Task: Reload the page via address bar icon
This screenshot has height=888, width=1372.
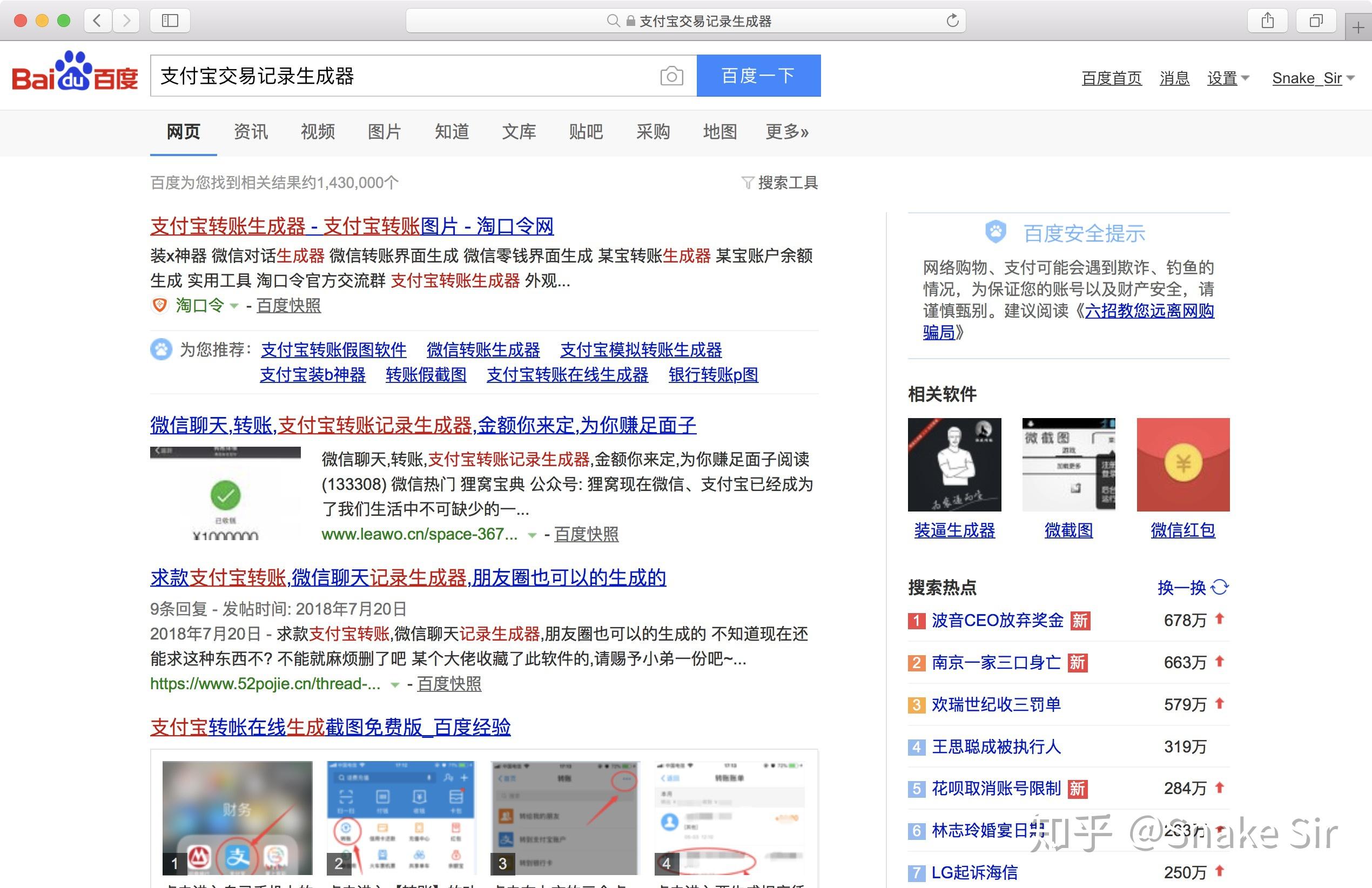Action: point(952,21)
